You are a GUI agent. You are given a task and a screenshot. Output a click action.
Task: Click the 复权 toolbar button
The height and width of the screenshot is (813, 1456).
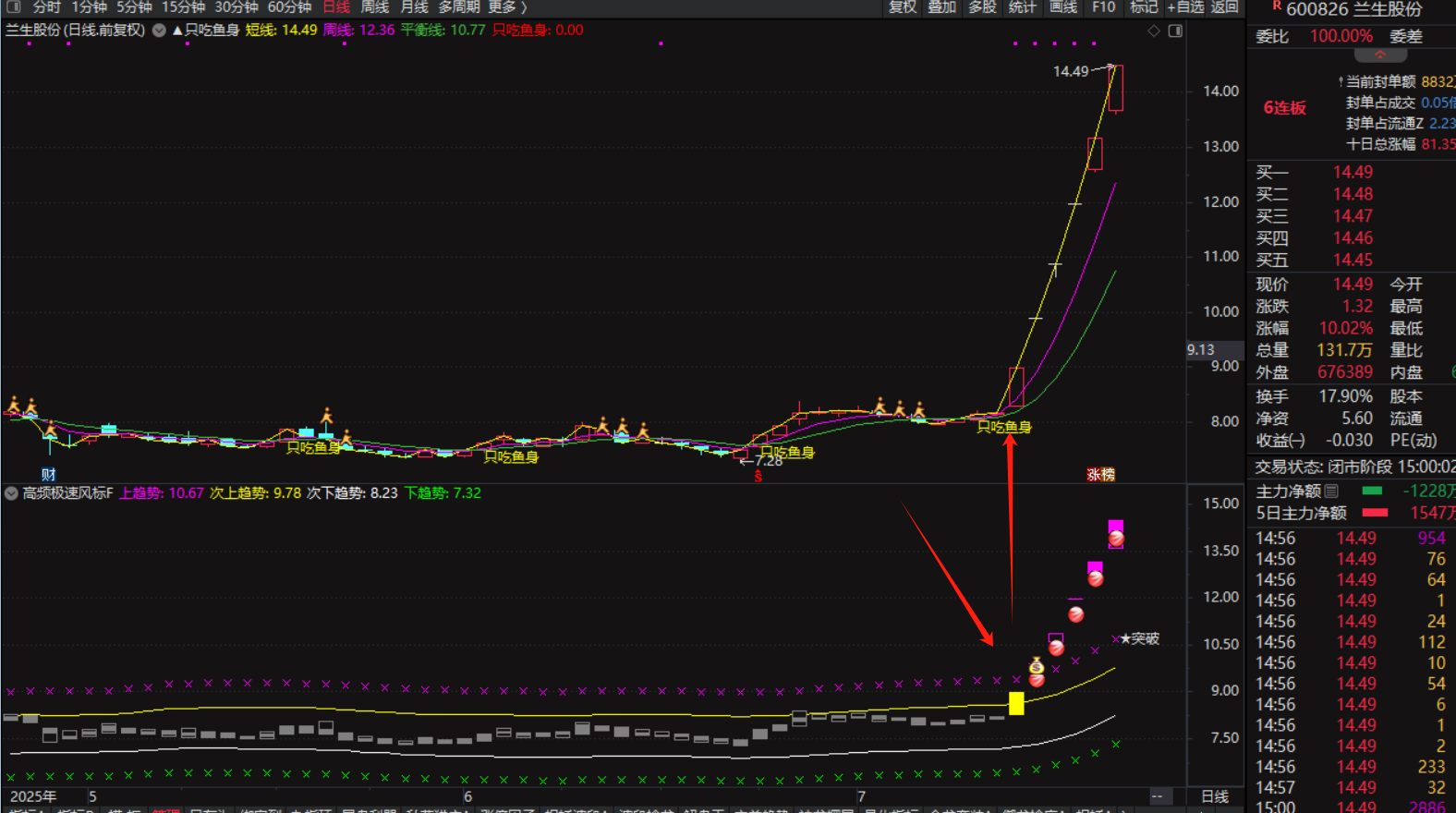(x=902, y=6)
